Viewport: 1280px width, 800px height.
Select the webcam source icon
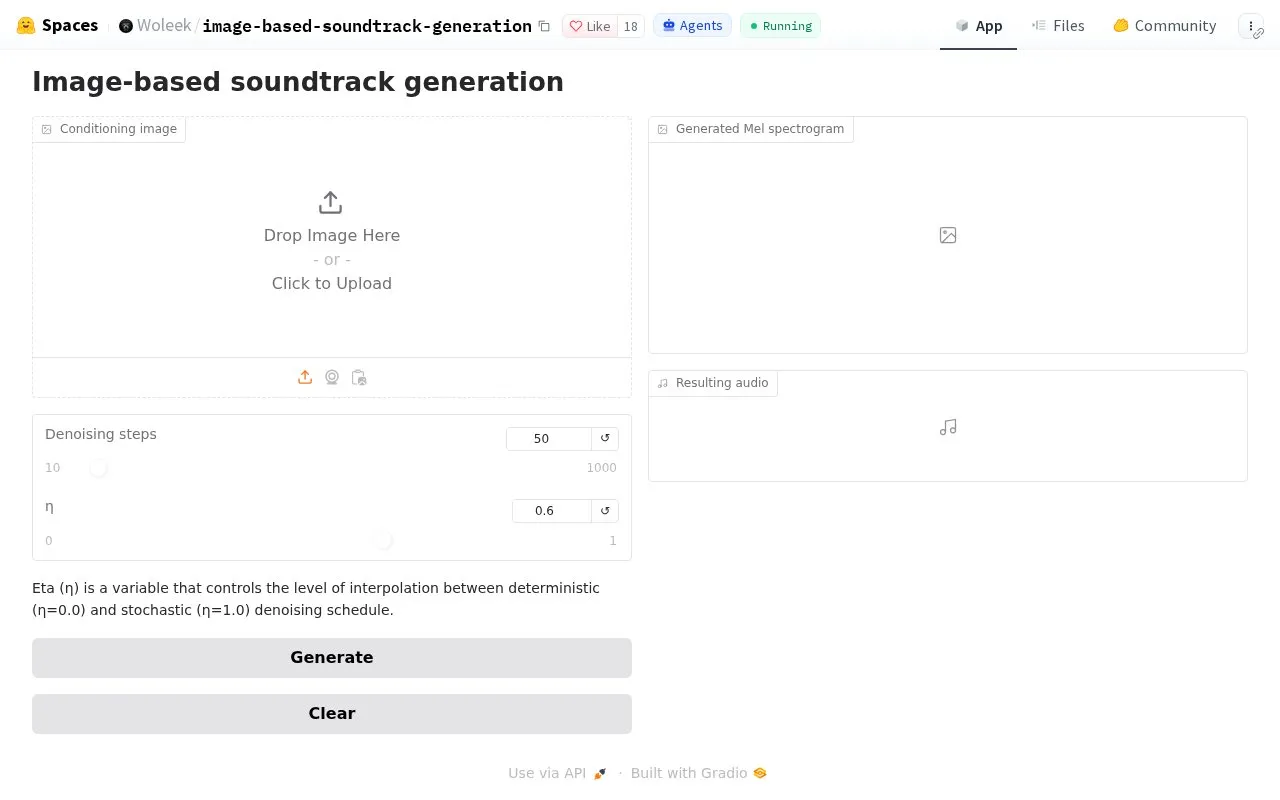pyautogui.click(x=332, y=377)
